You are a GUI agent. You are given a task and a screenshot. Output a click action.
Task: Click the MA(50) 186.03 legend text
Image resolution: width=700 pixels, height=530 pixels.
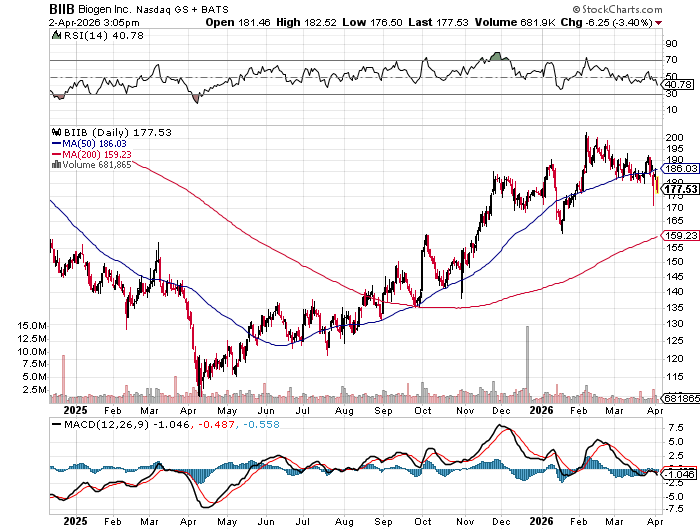click(x=94, y=144)
